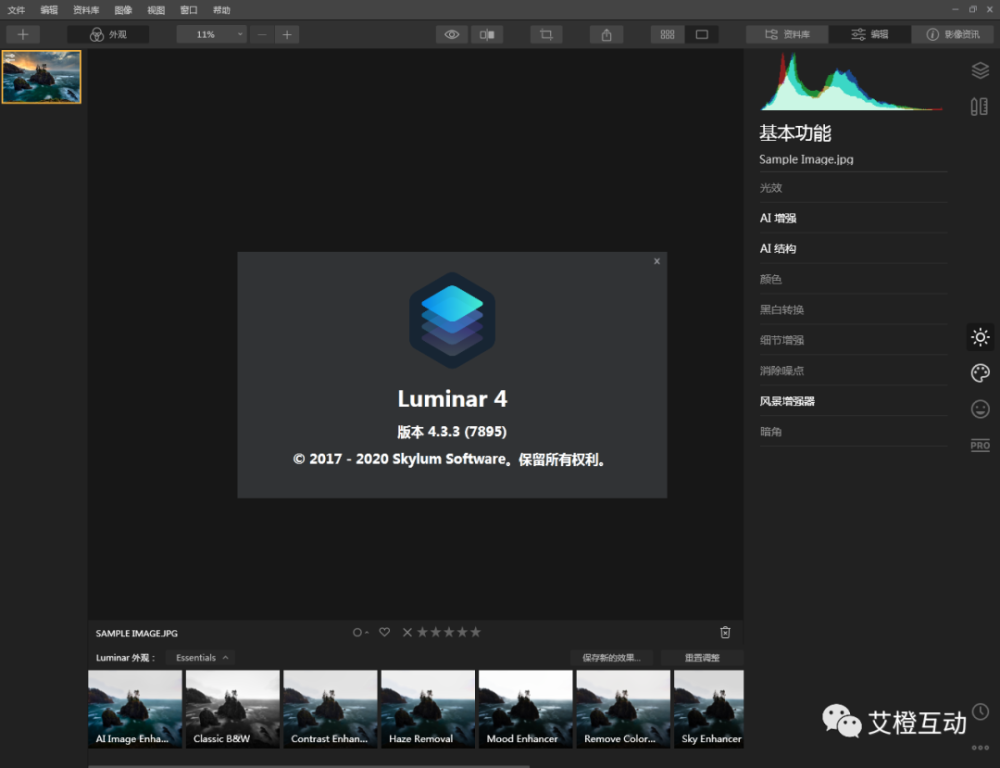Open the Layers panel icon
Screen dimensions: 1000x768
[980, 71]
